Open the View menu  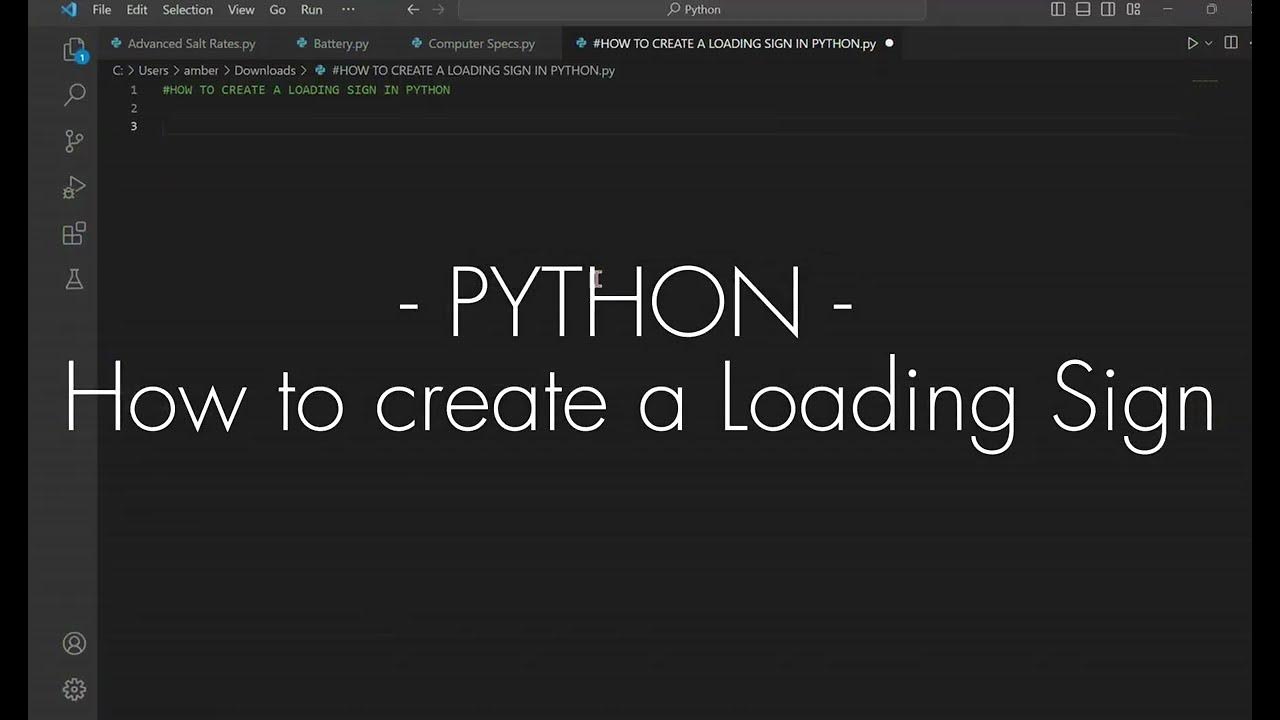click(241, 10)
